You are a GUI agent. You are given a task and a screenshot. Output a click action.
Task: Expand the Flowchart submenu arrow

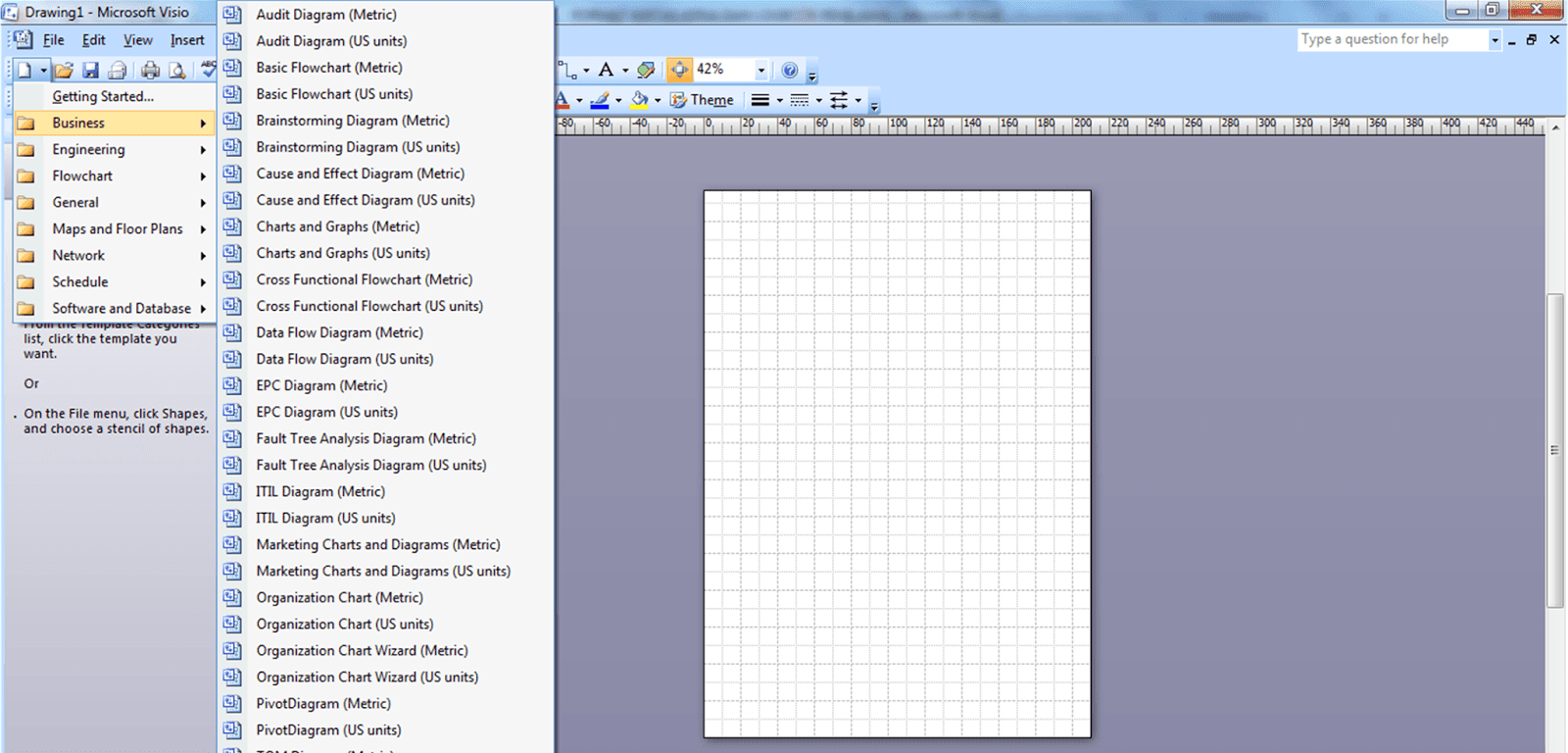203,176
